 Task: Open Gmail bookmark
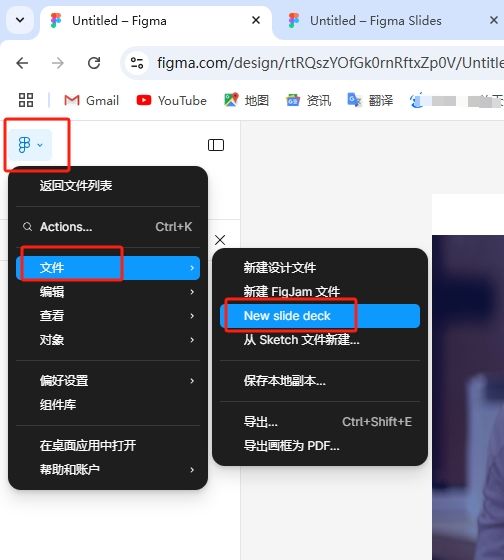coord(91,100)
